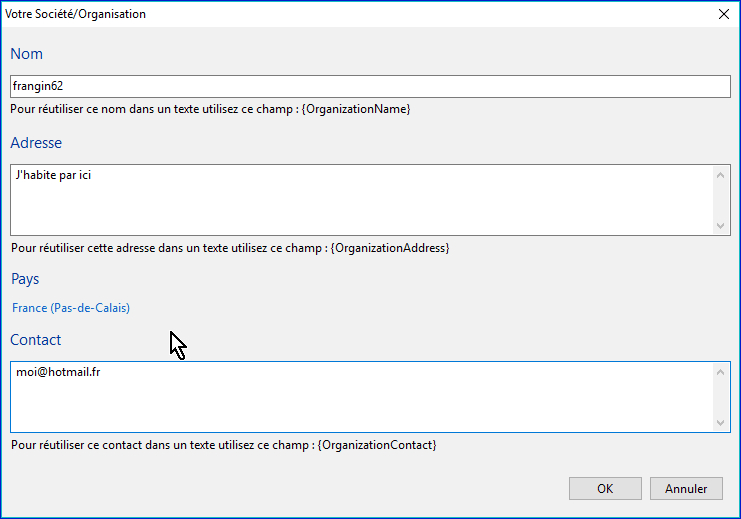The height and width of the screenshot is (519, 741).
Task: Click the Adresse scrollbar track
Action: pyautogui.click(x=722, y=200)
